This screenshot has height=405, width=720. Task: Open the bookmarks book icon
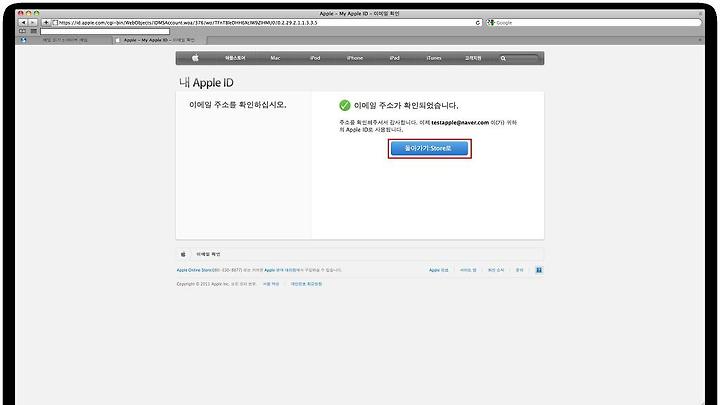pos(22,31)
